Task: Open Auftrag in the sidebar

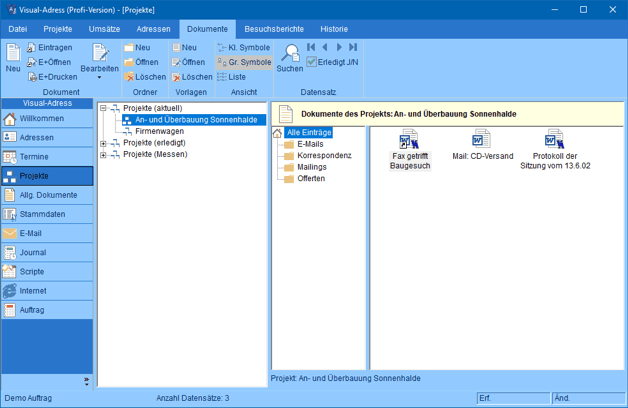Action: point(47,310)
